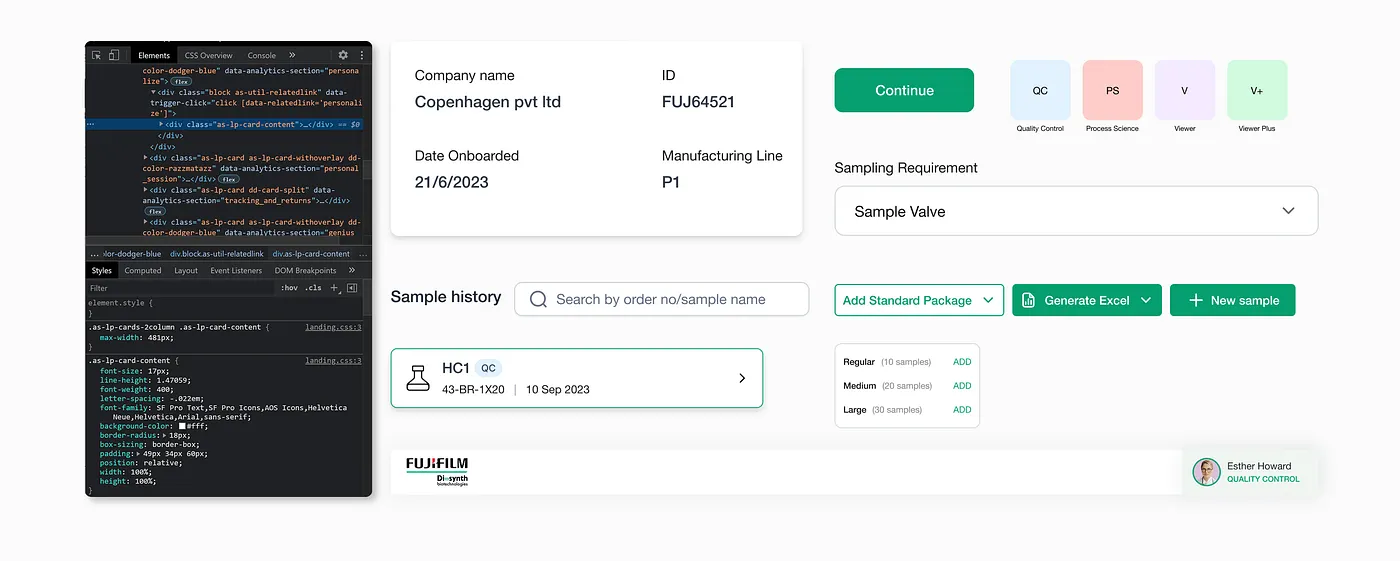Viewport: 1400px width, 561px height.
Task: Click the position relative declaration
Action: (141, 463)
